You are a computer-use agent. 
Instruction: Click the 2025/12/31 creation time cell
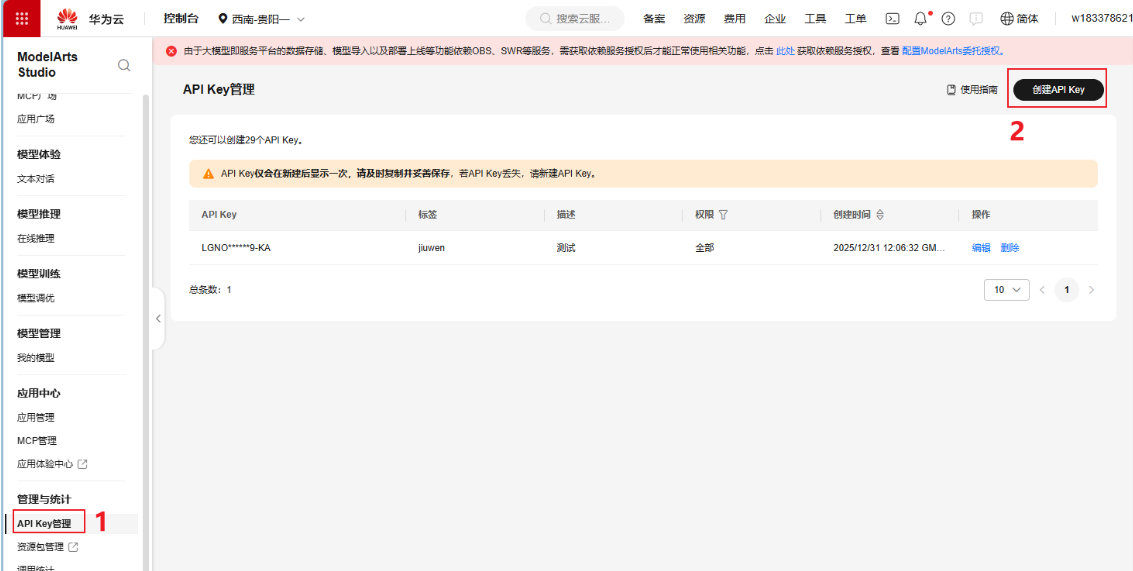889,248
